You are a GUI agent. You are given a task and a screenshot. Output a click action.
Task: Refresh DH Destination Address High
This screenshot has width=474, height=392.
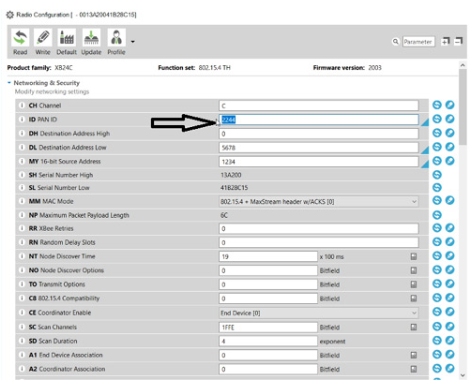click(437, 133)
